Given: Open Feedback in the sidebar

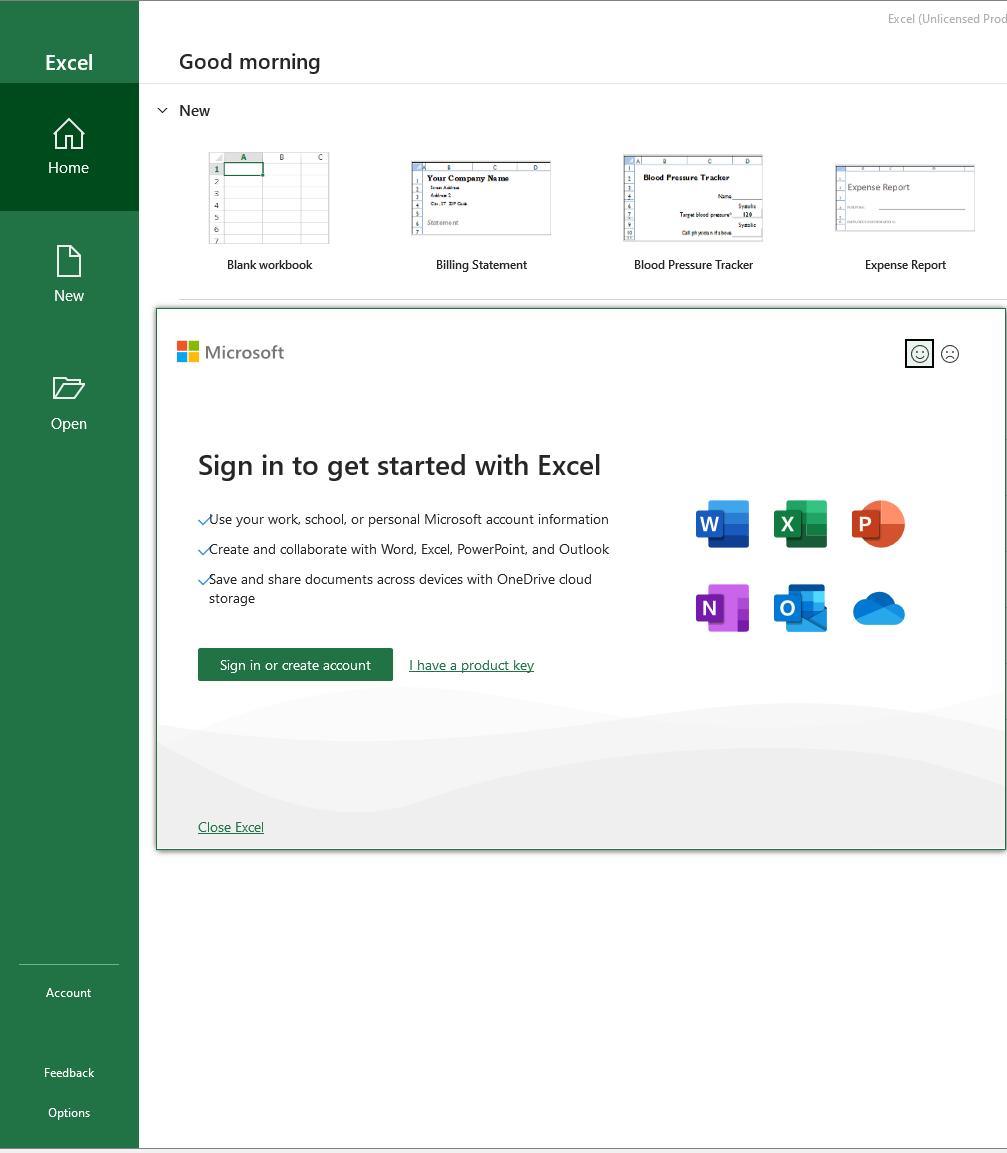Looking at the screenshot, I should [x=68, y=1073].
